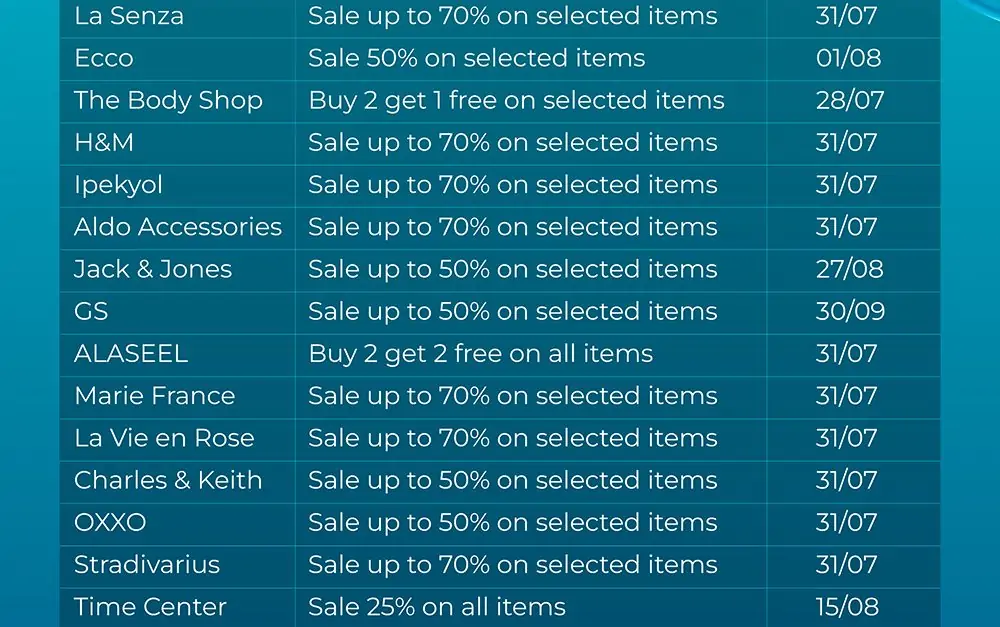Click the La Senza store name

[128, 16]
